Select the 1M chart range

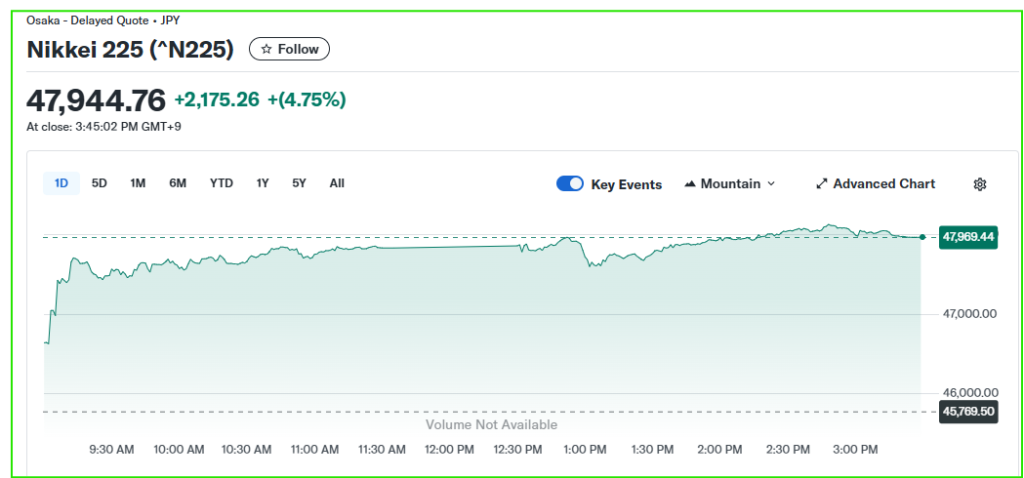coord(138,183)
